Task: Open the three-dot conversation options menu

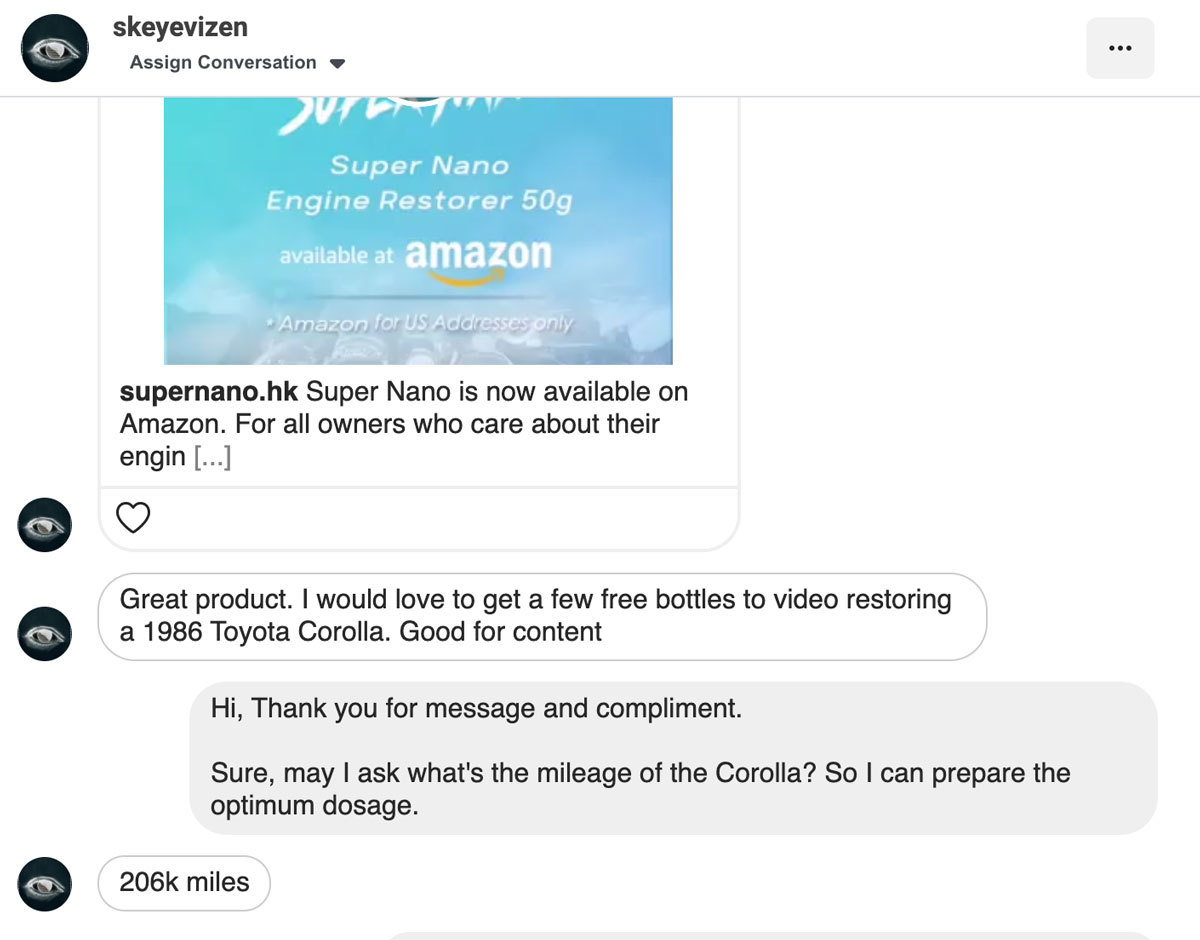Action: coord(1120,47)
